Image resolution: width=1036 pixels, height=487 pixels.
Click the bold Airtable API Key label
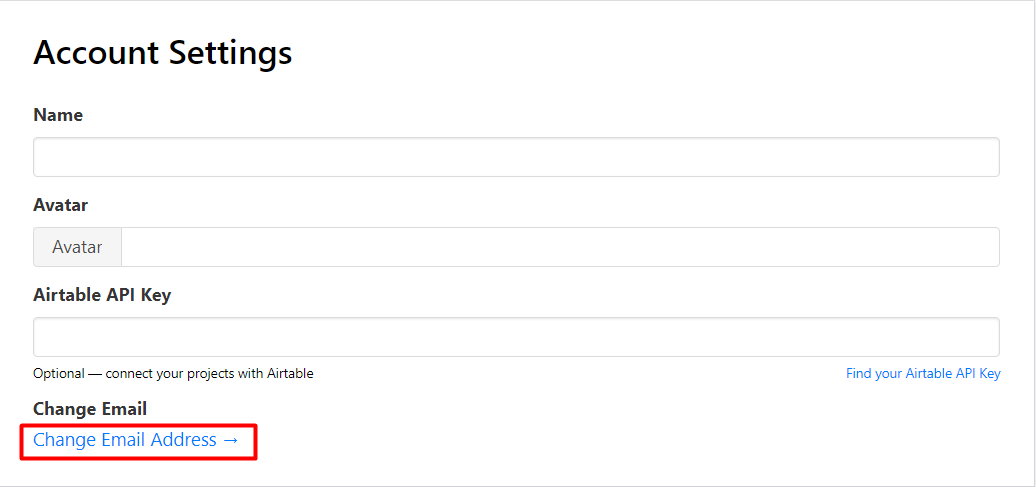coord(102,295)
